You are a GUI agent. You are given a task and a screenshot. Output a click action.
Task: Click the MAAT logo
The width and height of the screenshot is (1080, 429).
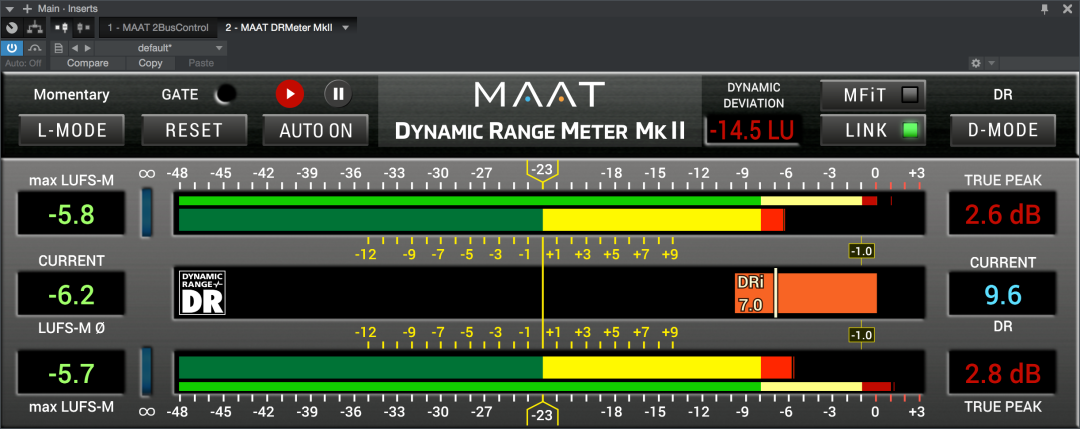[x=539, y=94]
